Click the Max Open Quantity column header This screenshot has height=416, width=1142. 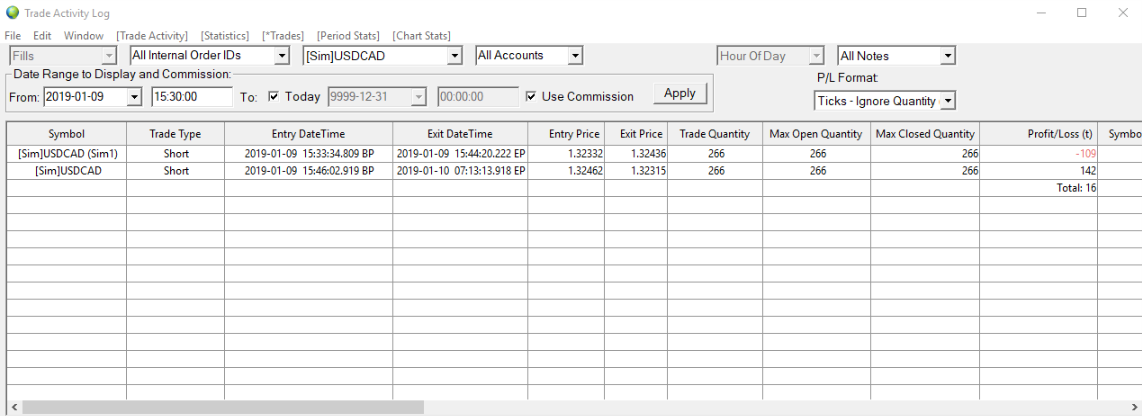816,134
